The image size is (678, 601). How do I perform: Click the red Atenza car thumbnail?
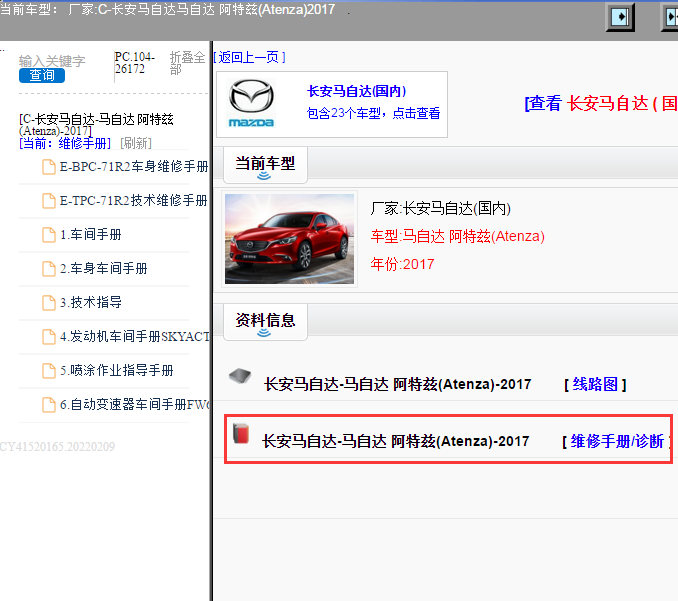(x=289, y=239)
